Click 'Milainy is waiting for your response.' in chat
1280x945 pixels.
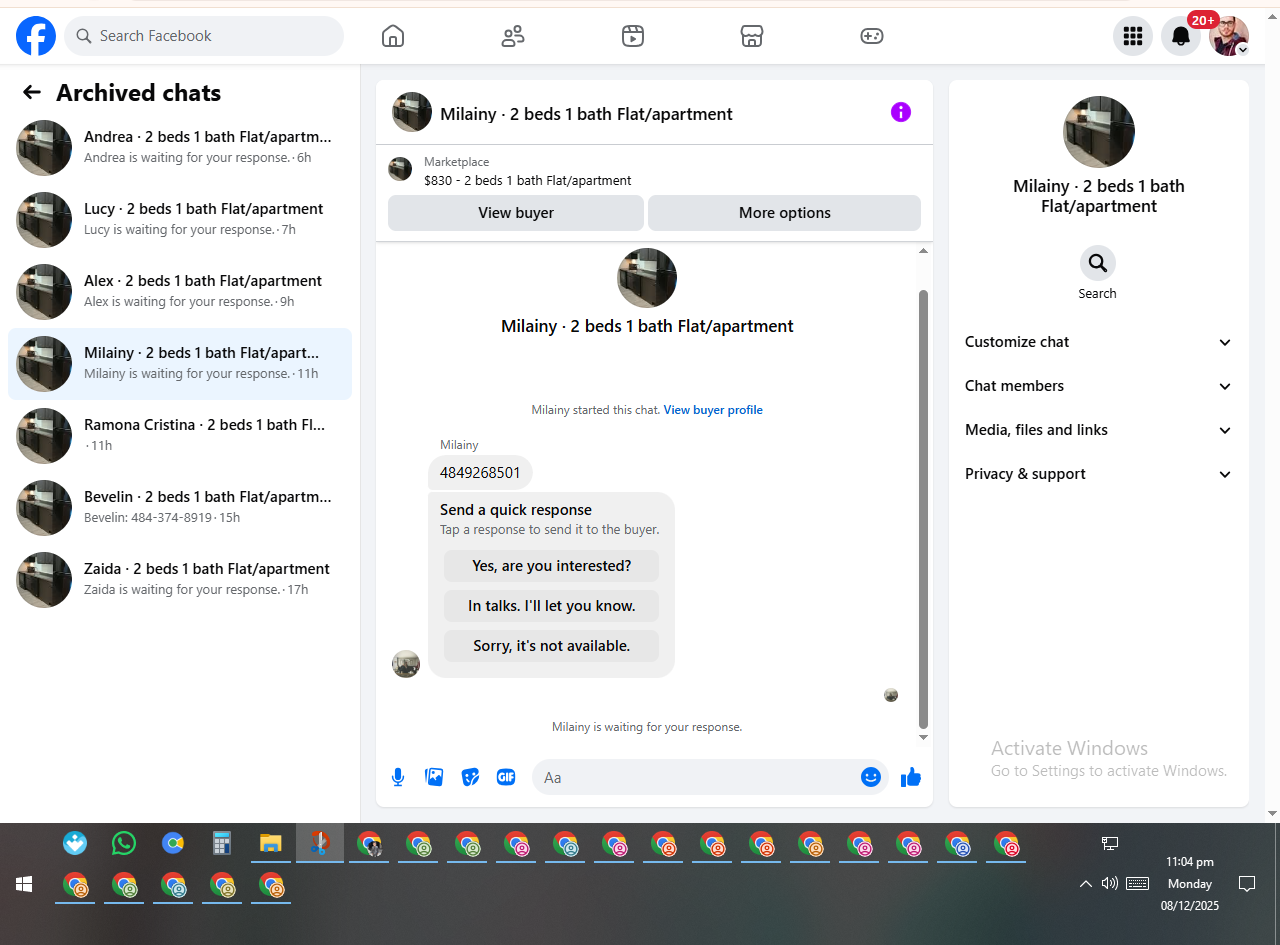647,727
